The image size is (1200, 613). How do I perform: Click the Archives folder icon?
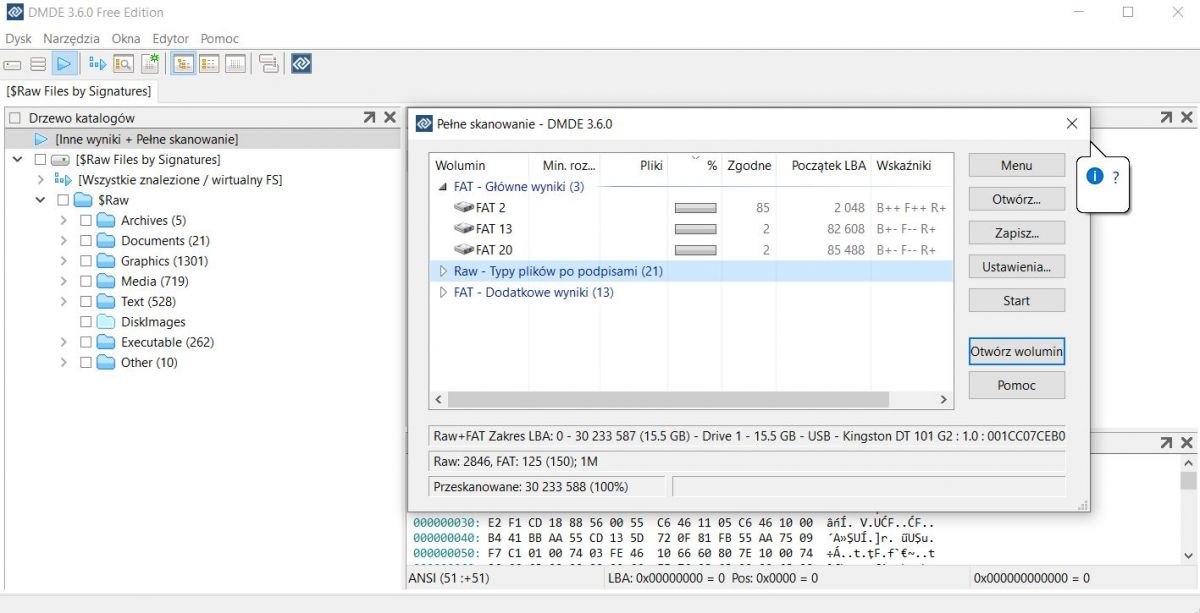point(106,220)
